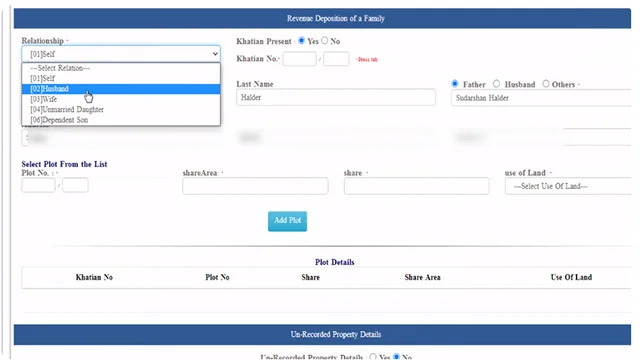Viewport: 640px width, 360px height.
Task: Choose '[04]Unmarried Daughter' option
Action: pyautogui.click(x=121, y=109)
